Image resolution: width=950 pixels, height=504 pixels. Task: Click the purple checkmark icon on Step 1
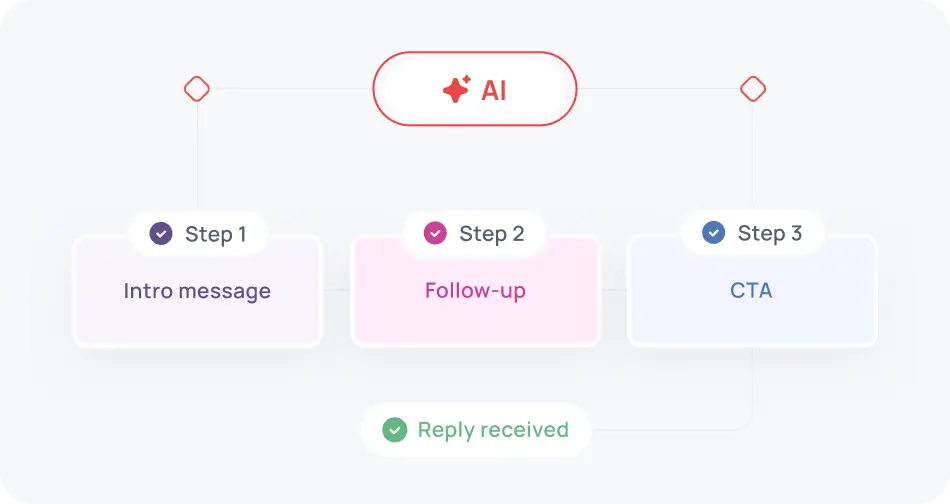point(161,234)
